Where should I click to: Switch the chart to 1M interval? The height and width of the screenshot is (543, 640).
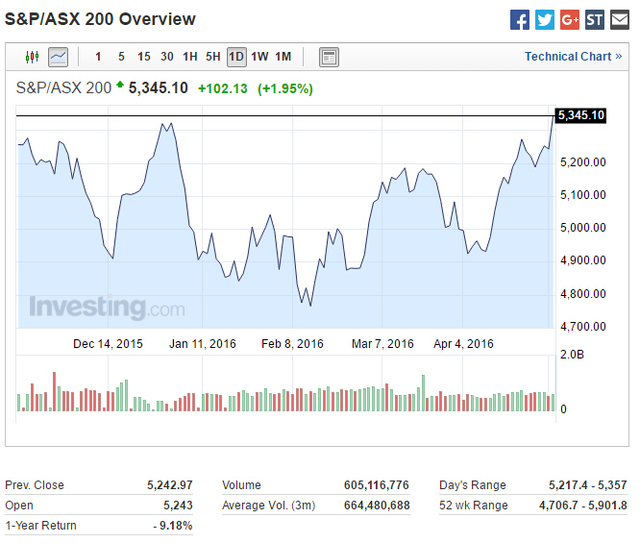283,56
